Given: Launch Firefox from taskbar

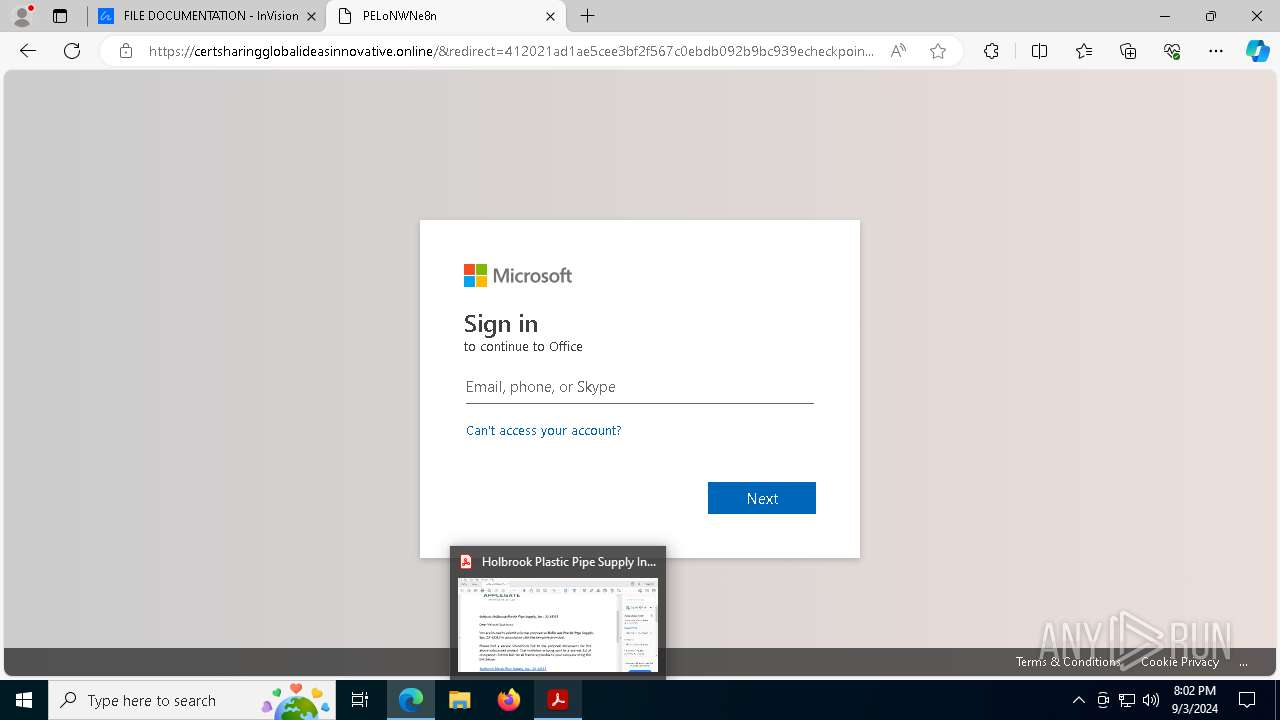Looking at the screenshot, I should [x=509, y=700].
